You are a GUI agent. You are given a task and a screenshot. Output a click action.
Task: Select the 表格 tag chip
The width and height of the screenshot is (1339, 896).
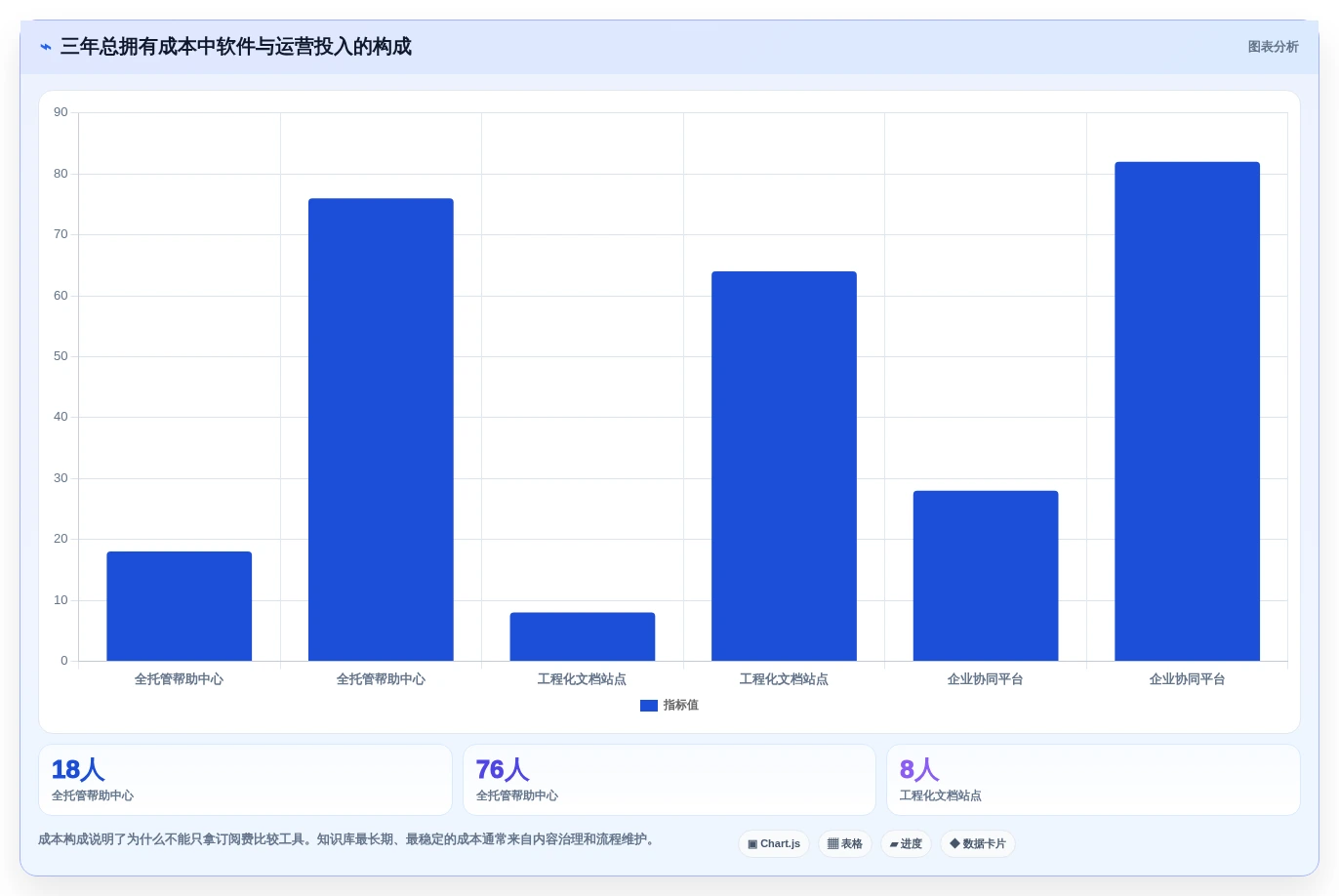845,844
